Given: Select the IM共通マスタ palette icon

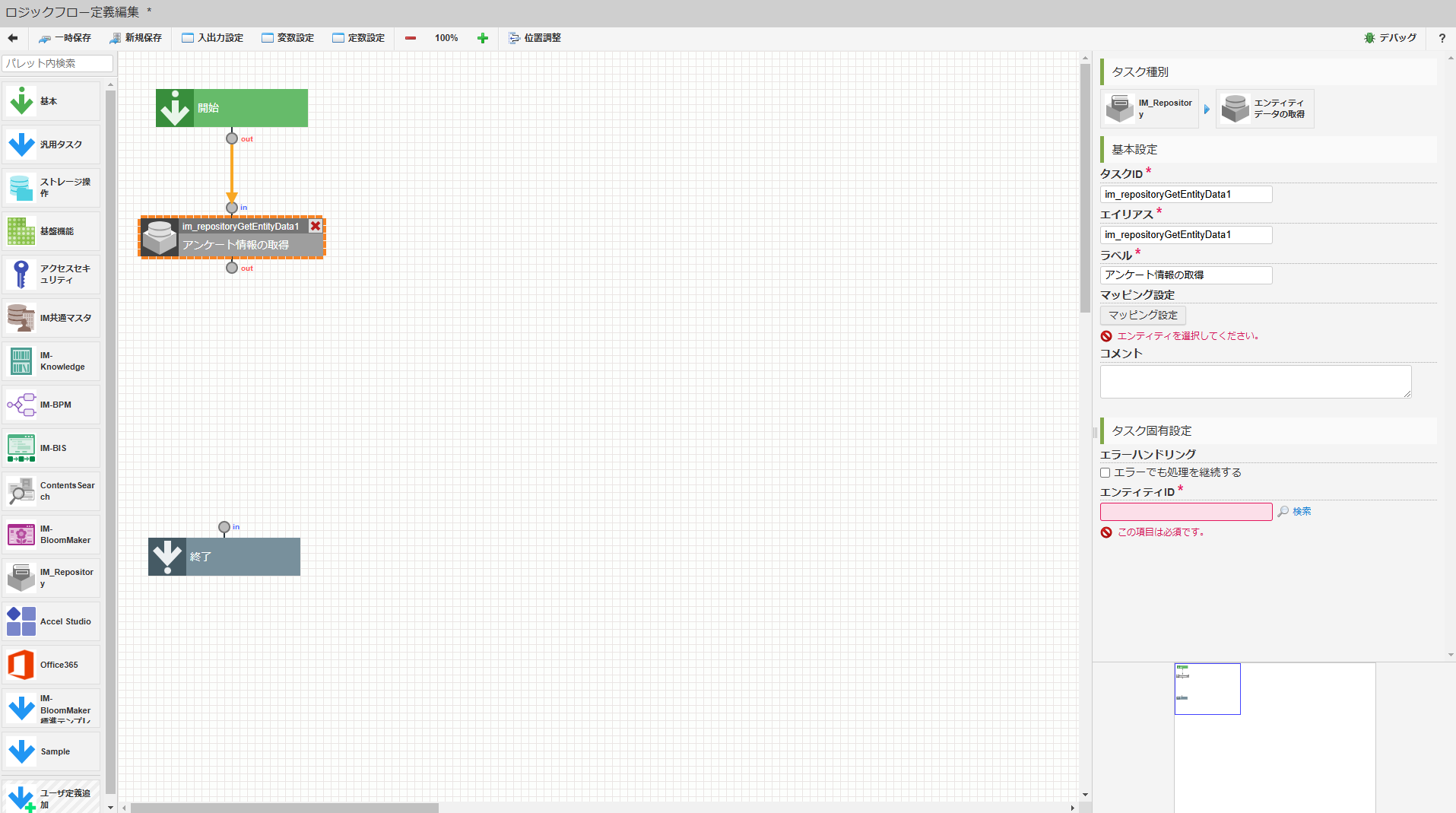Looking at the screenshot, I should click(x=21, y=317).
